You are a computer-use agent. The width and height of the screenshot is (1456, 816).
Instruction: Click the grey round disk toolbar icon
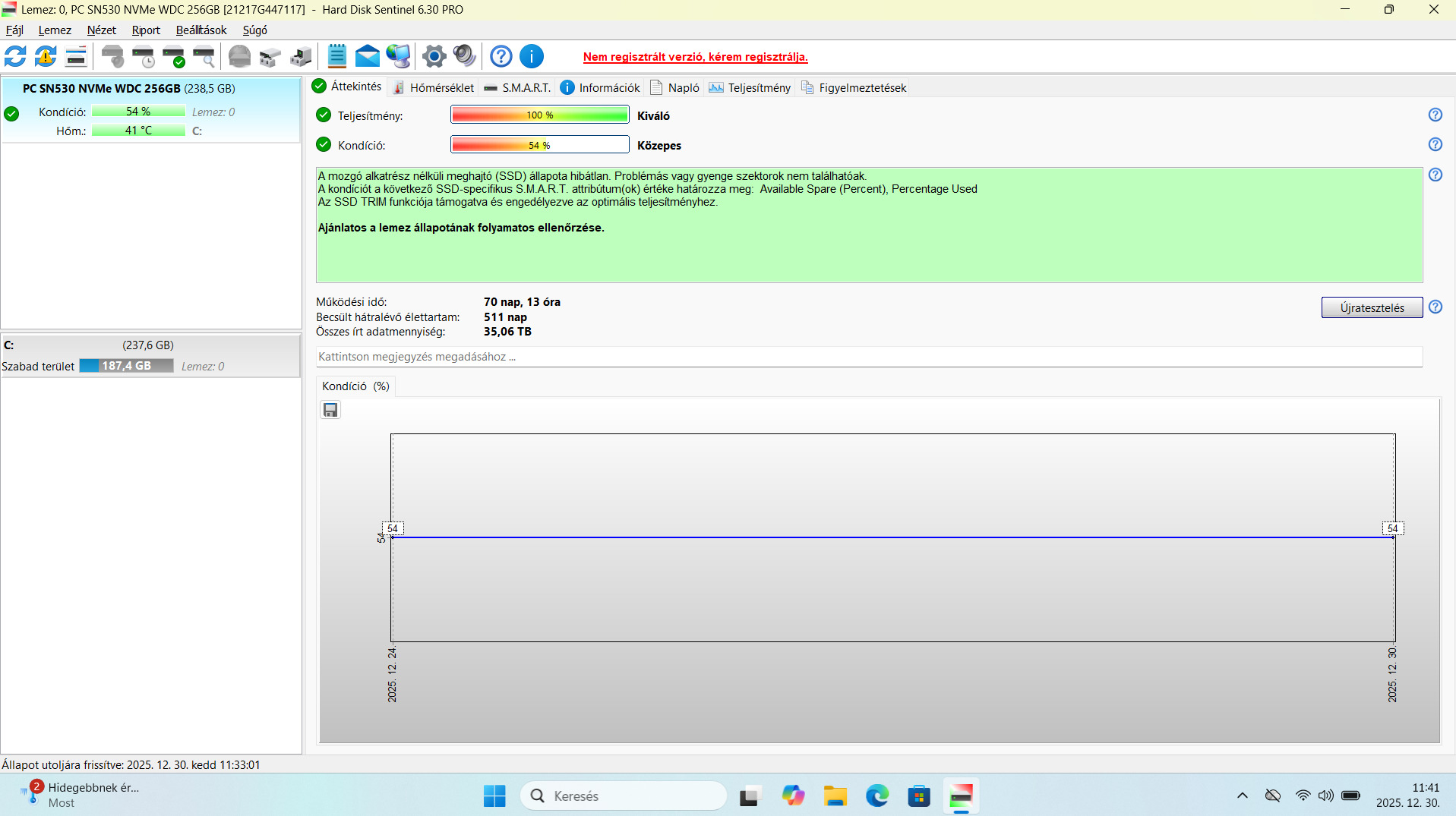(x=240, y=56)
